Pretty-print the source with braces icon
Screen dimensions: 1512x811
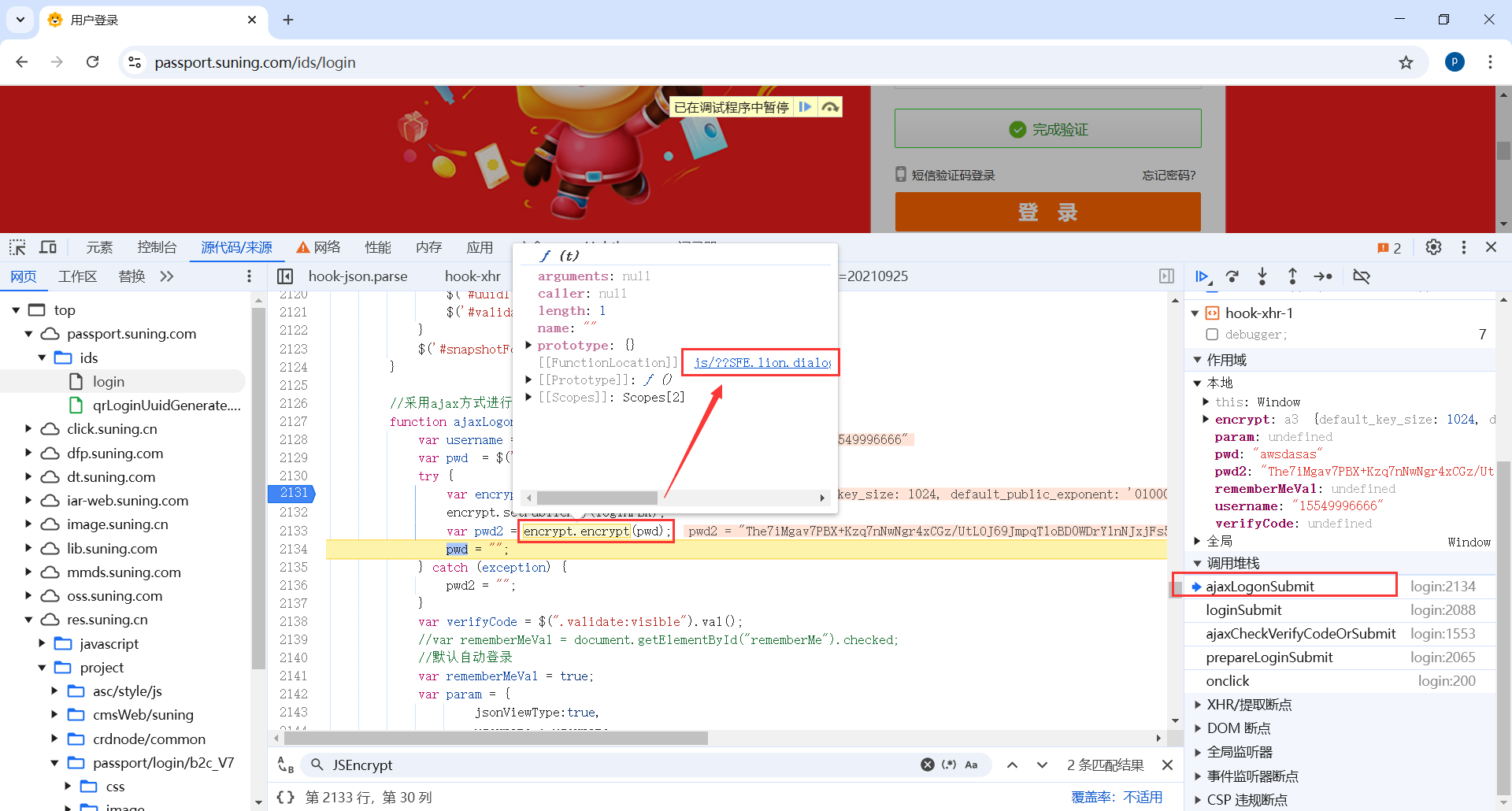click(x=285, y=797)
